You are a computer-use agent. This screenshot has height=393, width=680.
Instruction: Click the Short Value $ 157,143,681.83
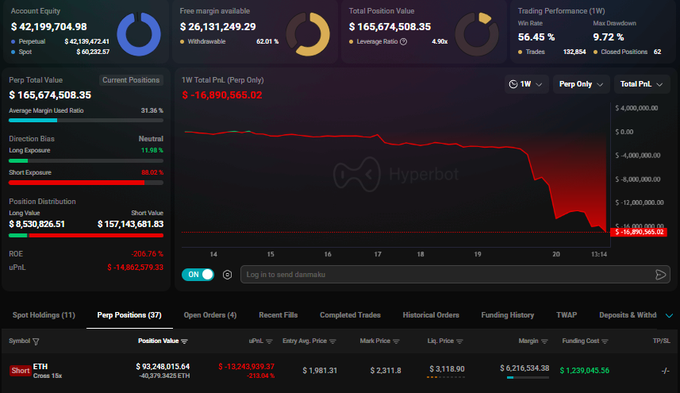pos(131,224)
